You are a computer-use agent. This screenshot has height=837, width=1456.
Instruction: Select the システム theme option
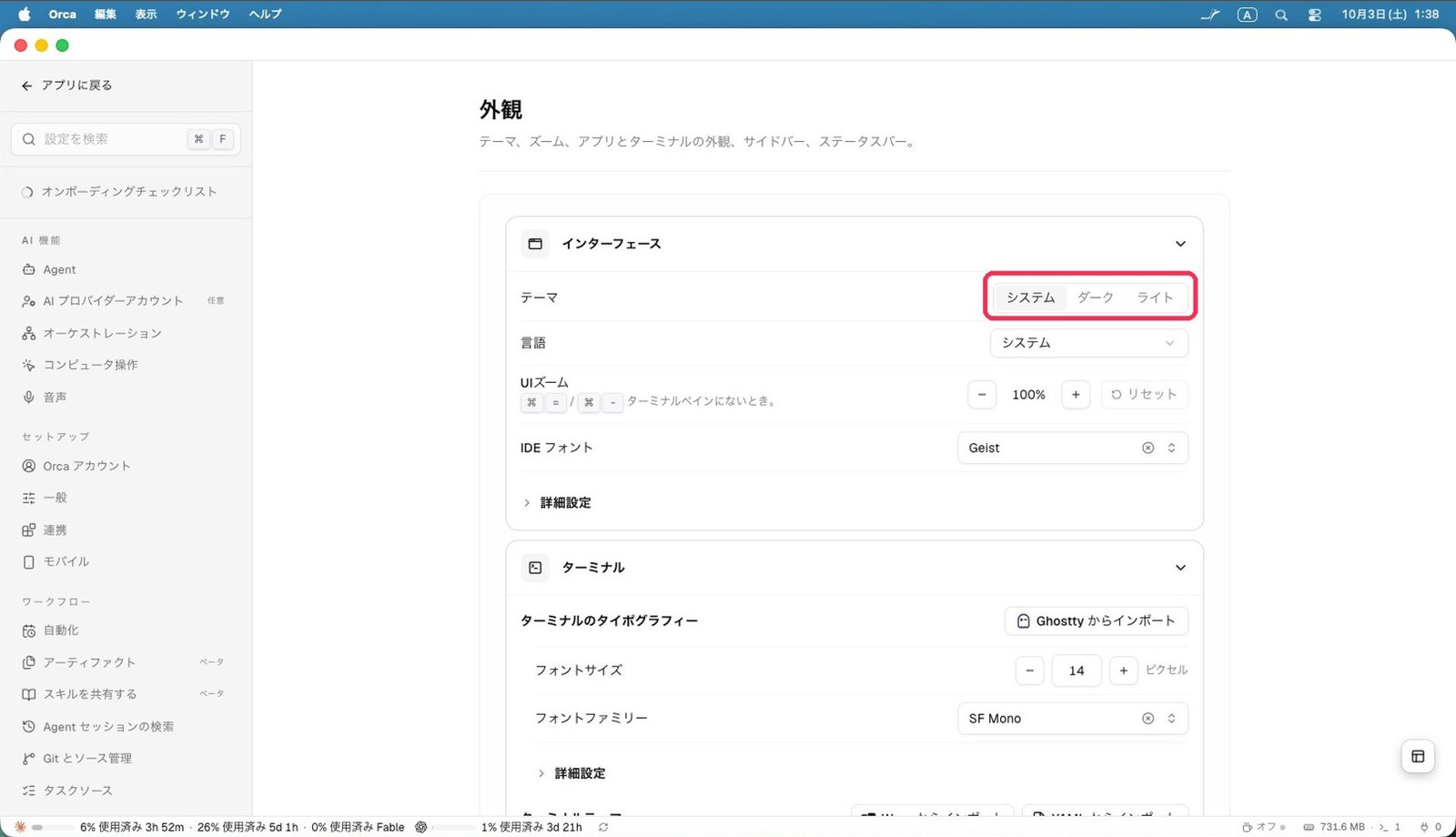(x=1030, y=297)
